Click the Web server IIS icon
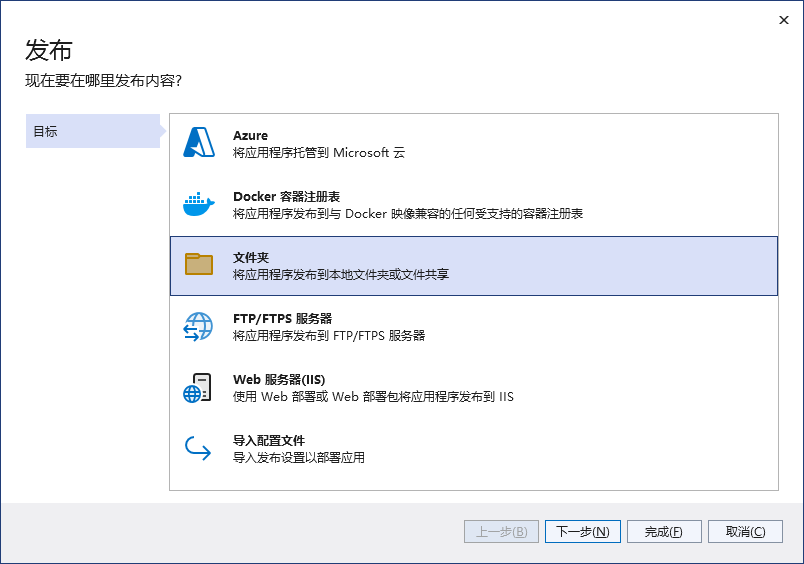This screenshot has width=804, height=564. pyautogui.click(x=197, y=388)
